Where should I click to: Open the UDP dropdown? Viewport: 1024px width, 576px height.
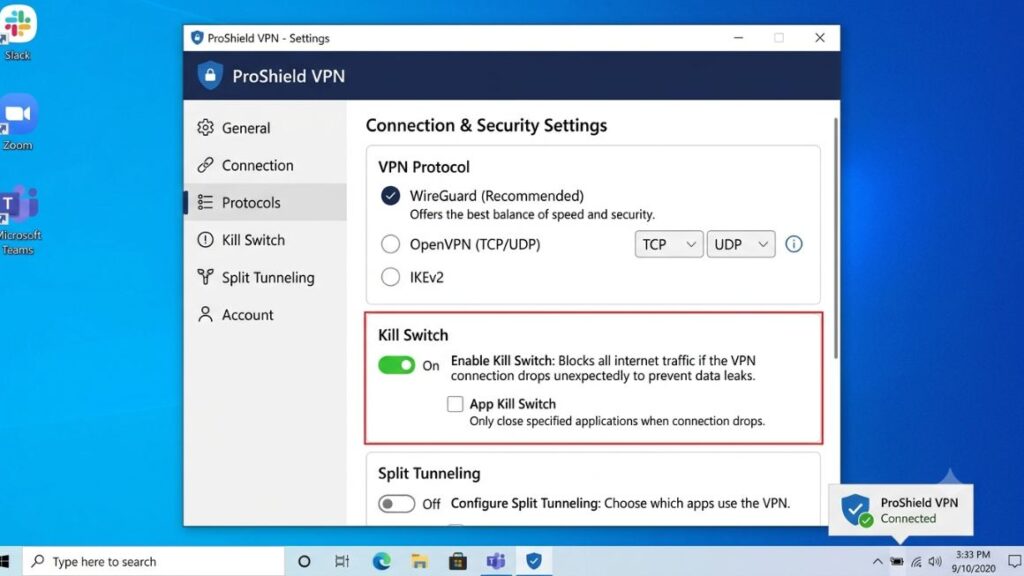pos(741,244)
